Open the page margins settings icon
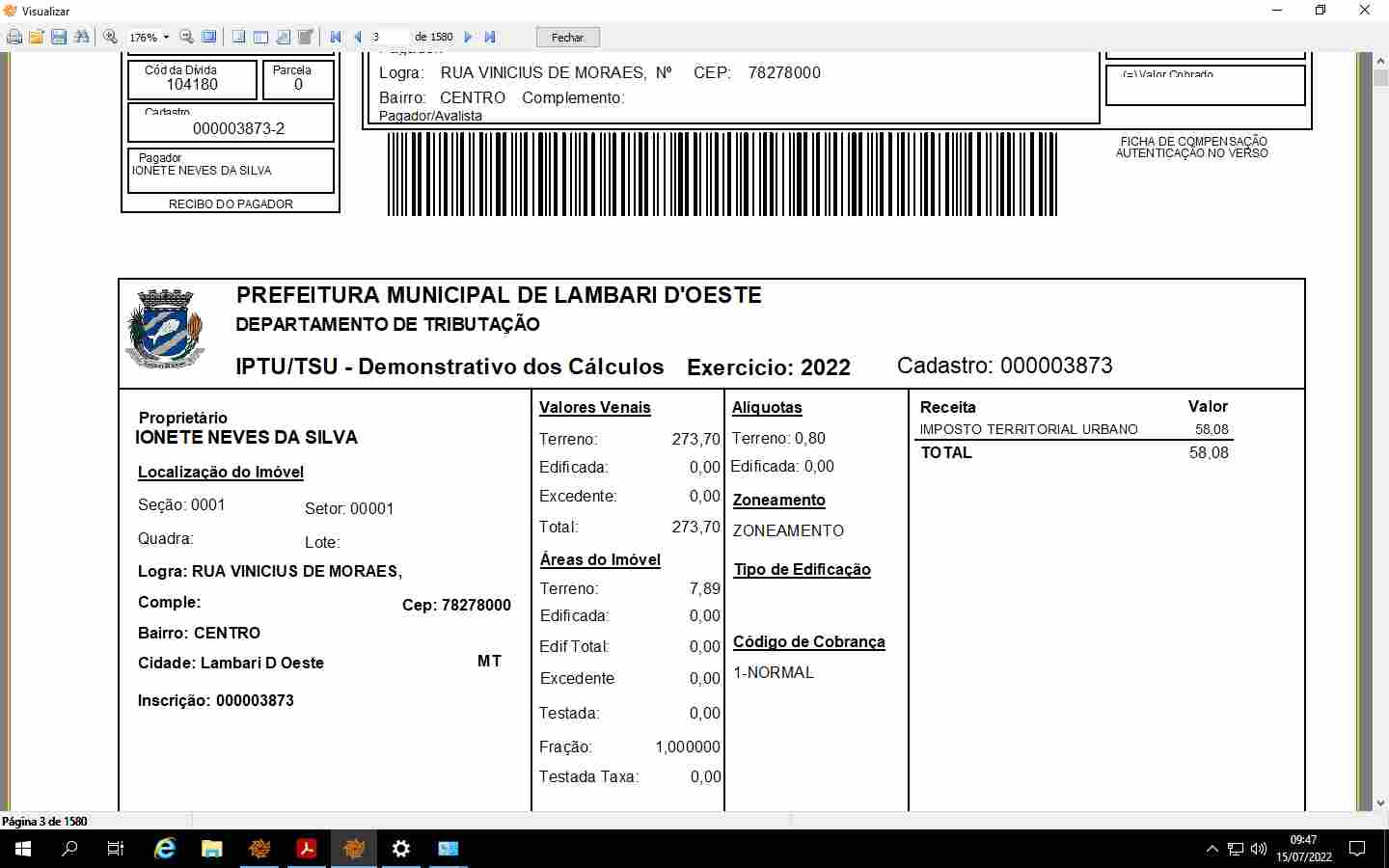The width and height of the screenshot is (1389, 868). coord(284,37)
